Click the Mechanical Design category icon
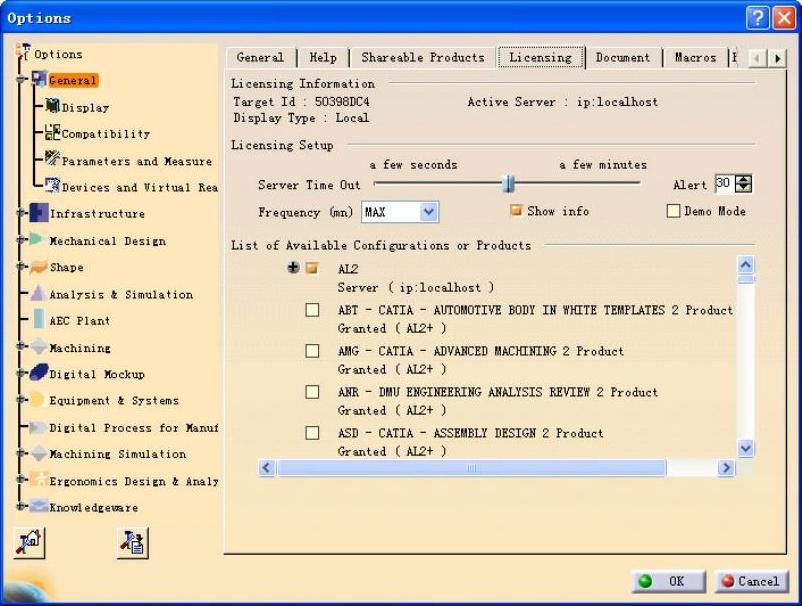 (x=36, y=239)
